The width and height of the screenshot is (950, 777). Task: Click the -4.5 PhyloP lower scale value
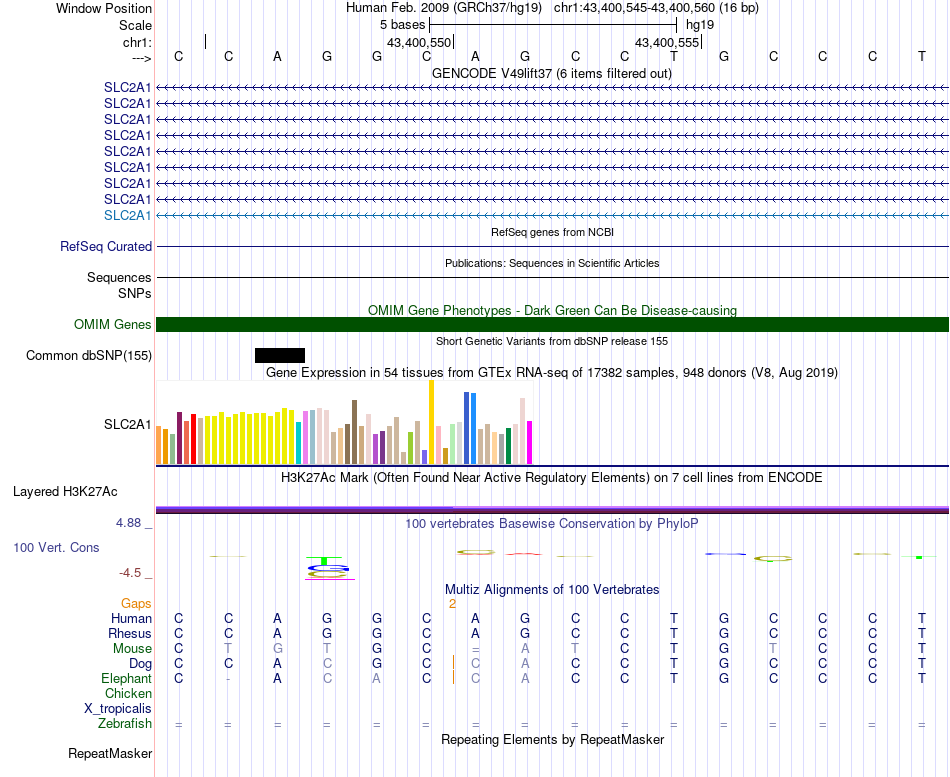tap(130, 573)
